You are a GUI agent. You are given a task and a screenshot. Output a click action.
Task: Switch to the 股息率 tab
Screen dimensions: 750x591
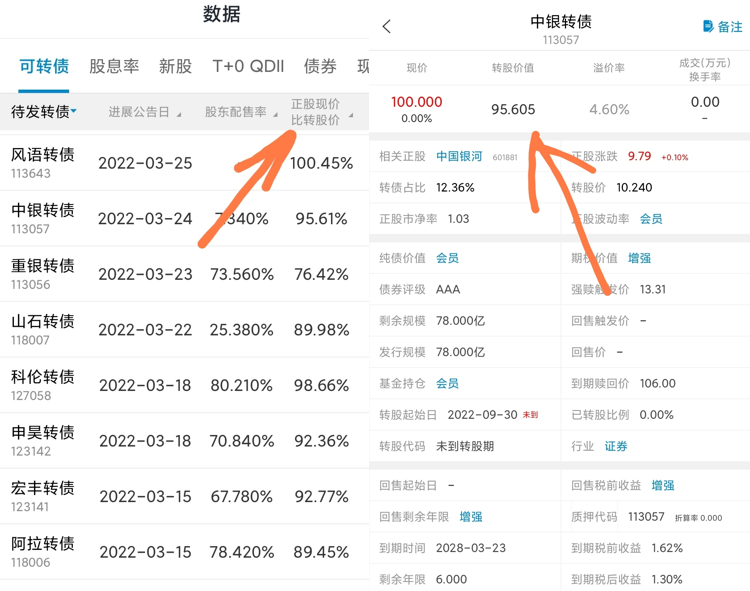click(114, 66)
